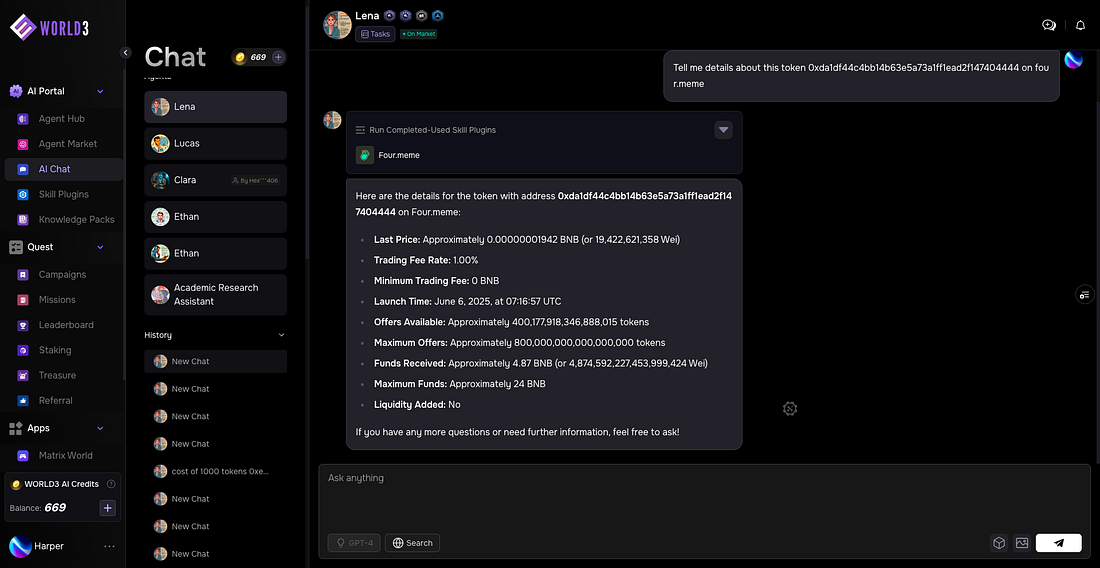Toggle the GPT-4 model selector
The image size is (1100, 568).
[x=354, y=543]
